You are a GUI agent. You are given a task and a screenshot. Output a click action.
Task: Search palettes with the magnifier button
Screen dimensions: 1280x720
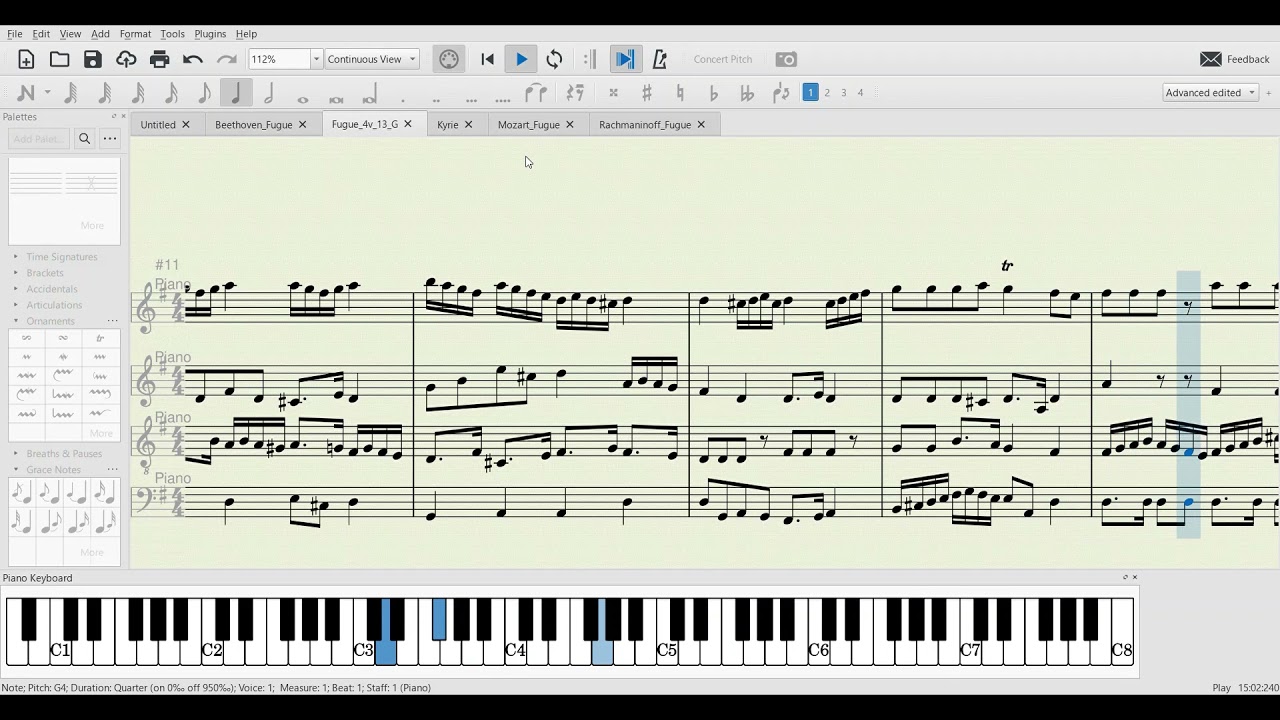85,139
